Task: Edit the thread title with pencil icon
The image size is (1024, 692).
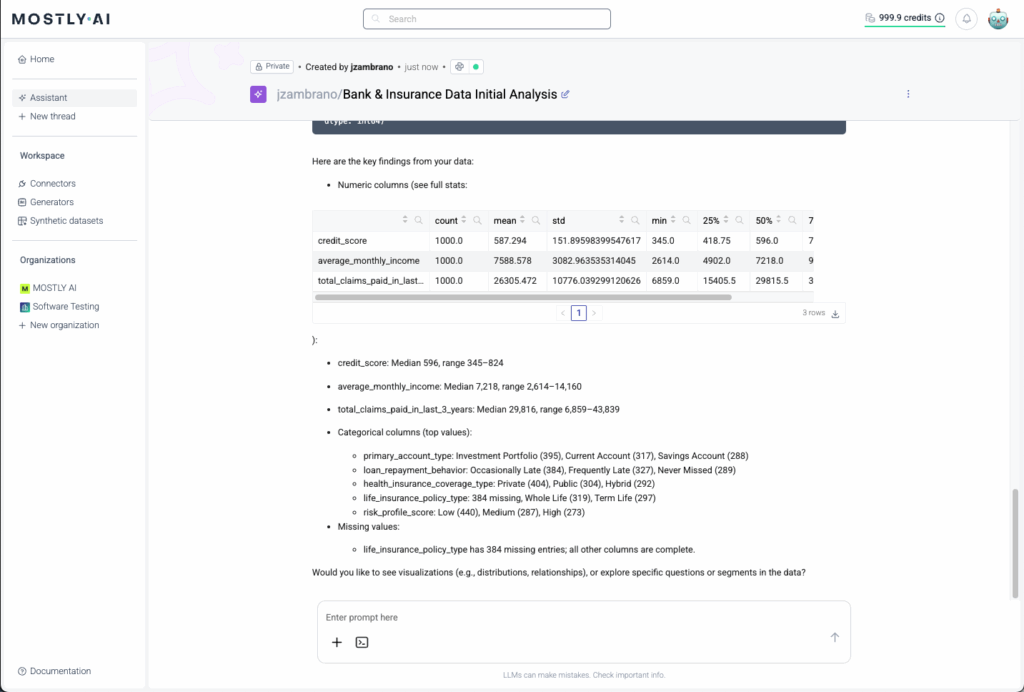Action: pyautogui.click(x=566, y=94)
